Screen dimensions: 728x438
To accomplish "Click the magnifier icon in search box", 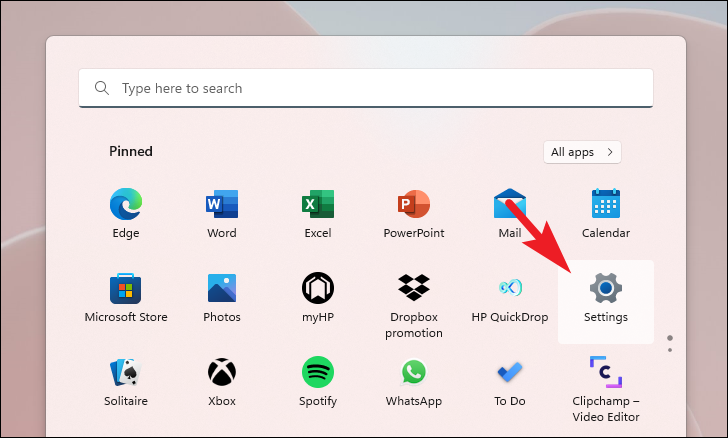I will [102, 88].
